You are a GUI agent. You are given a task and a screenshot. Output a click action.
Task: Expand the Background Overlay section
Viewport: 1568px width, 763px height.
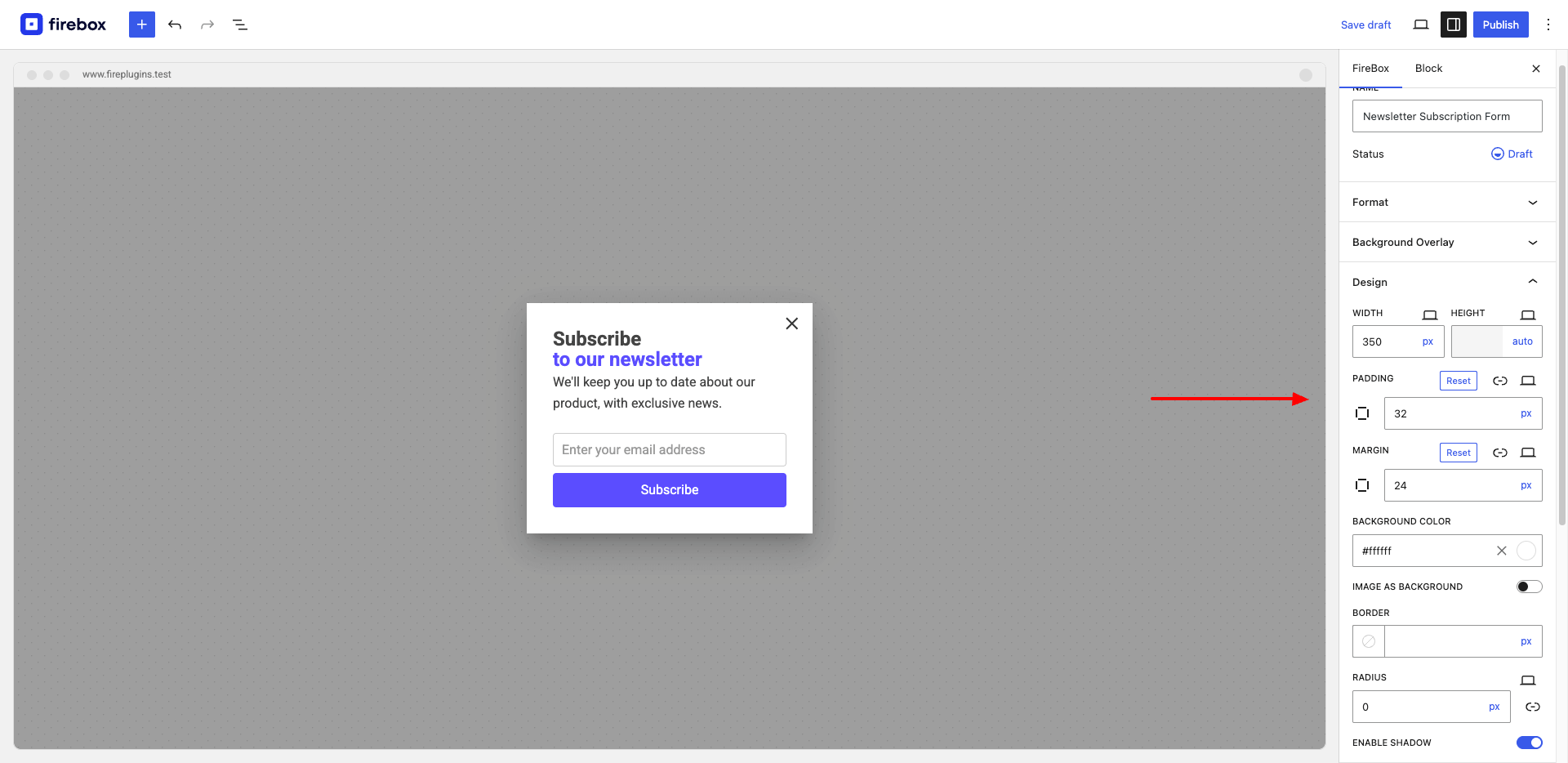pos(1445,242)
